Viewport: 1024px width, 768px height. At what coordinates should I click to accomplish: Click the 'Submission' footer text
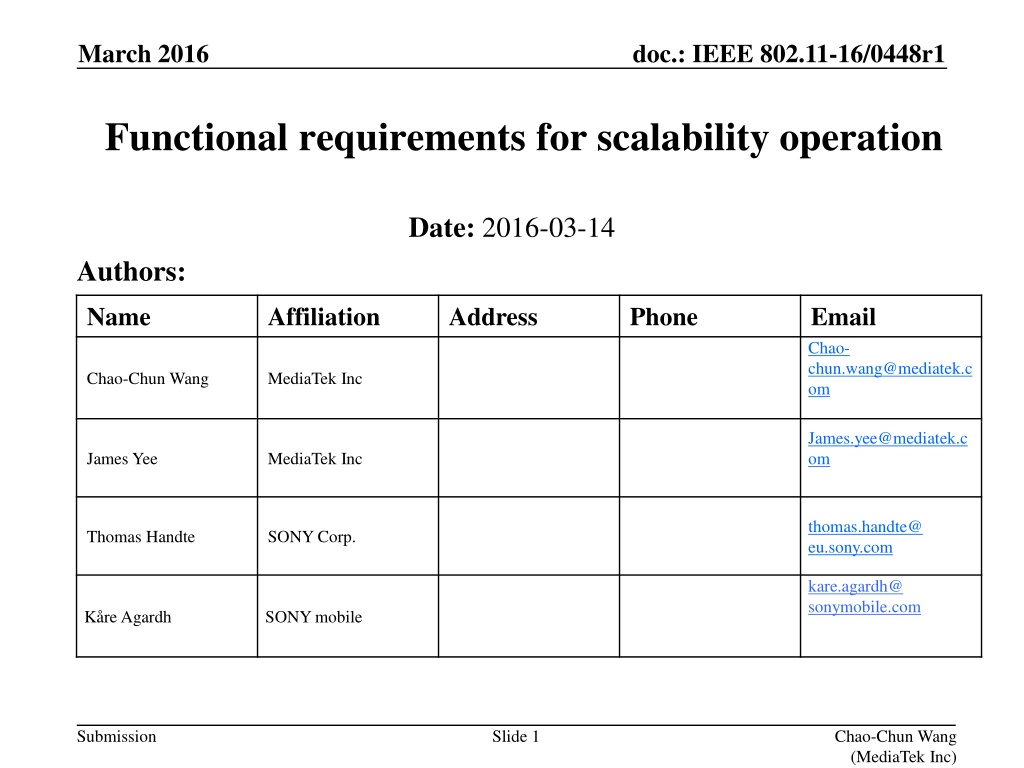pyautogui.click(x=117, y=737)
